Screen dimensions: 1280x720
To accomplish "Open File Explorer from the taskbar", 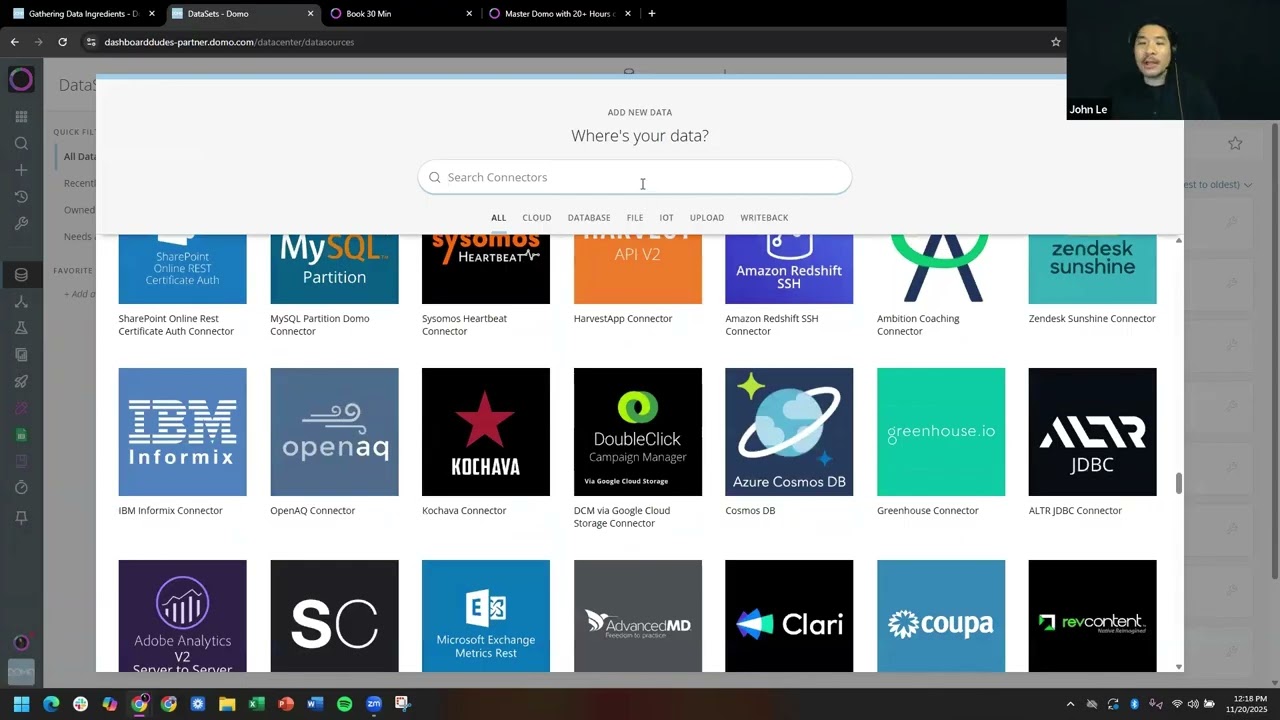I will [227, 704].
